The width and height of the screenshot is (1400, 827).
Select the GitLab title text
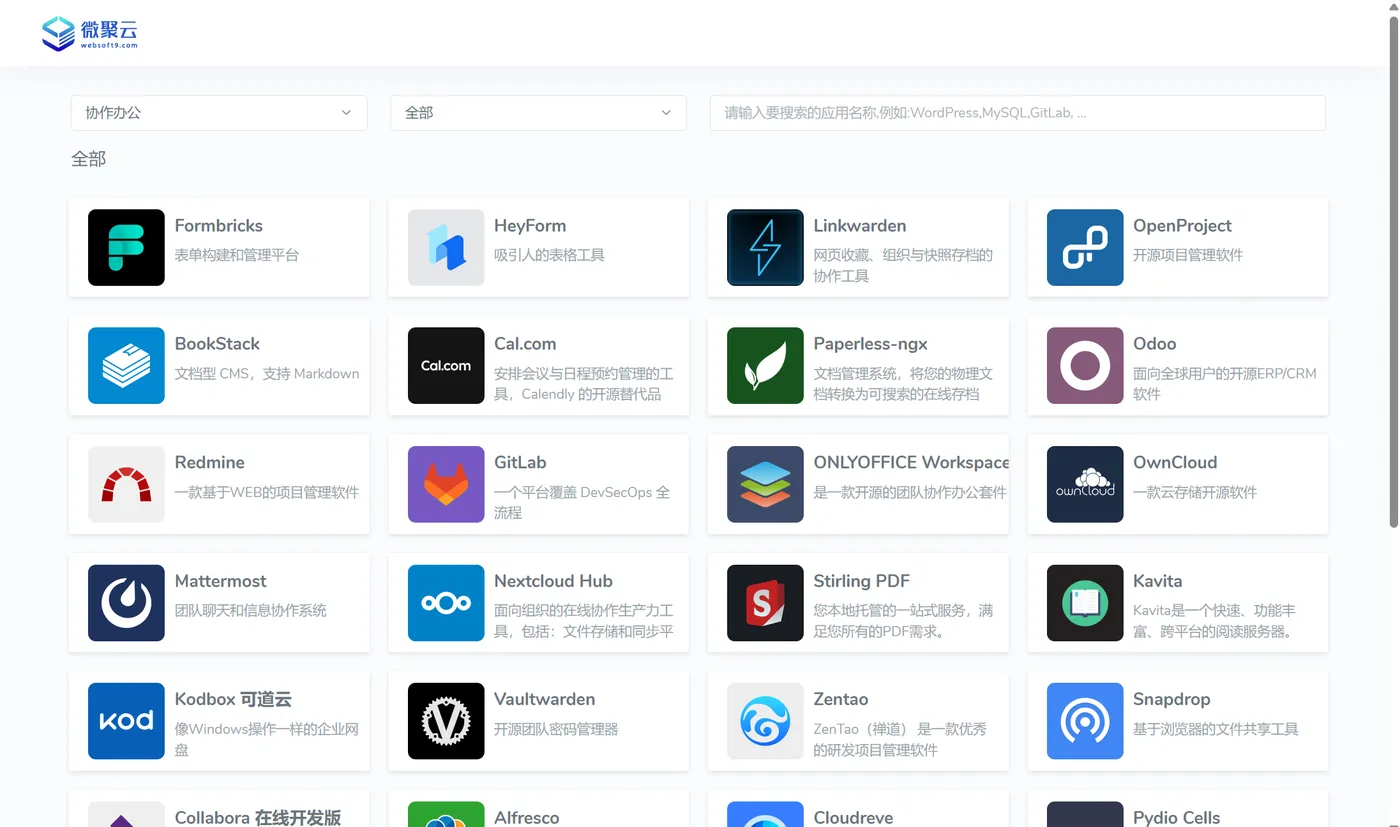point(520,463)
